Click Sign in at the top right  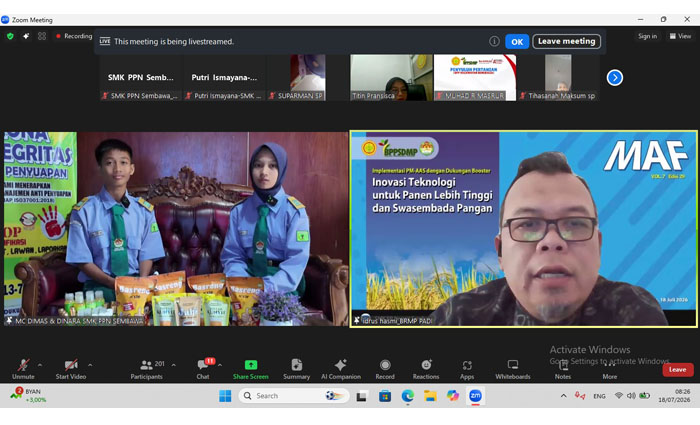click(647, 36)
